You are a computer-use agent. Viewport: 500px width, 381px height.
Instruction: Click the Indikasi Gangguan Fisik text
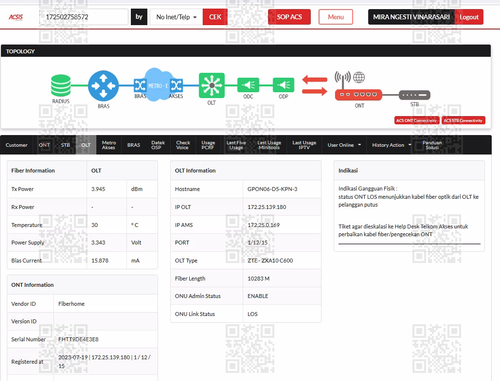point(368,188)
